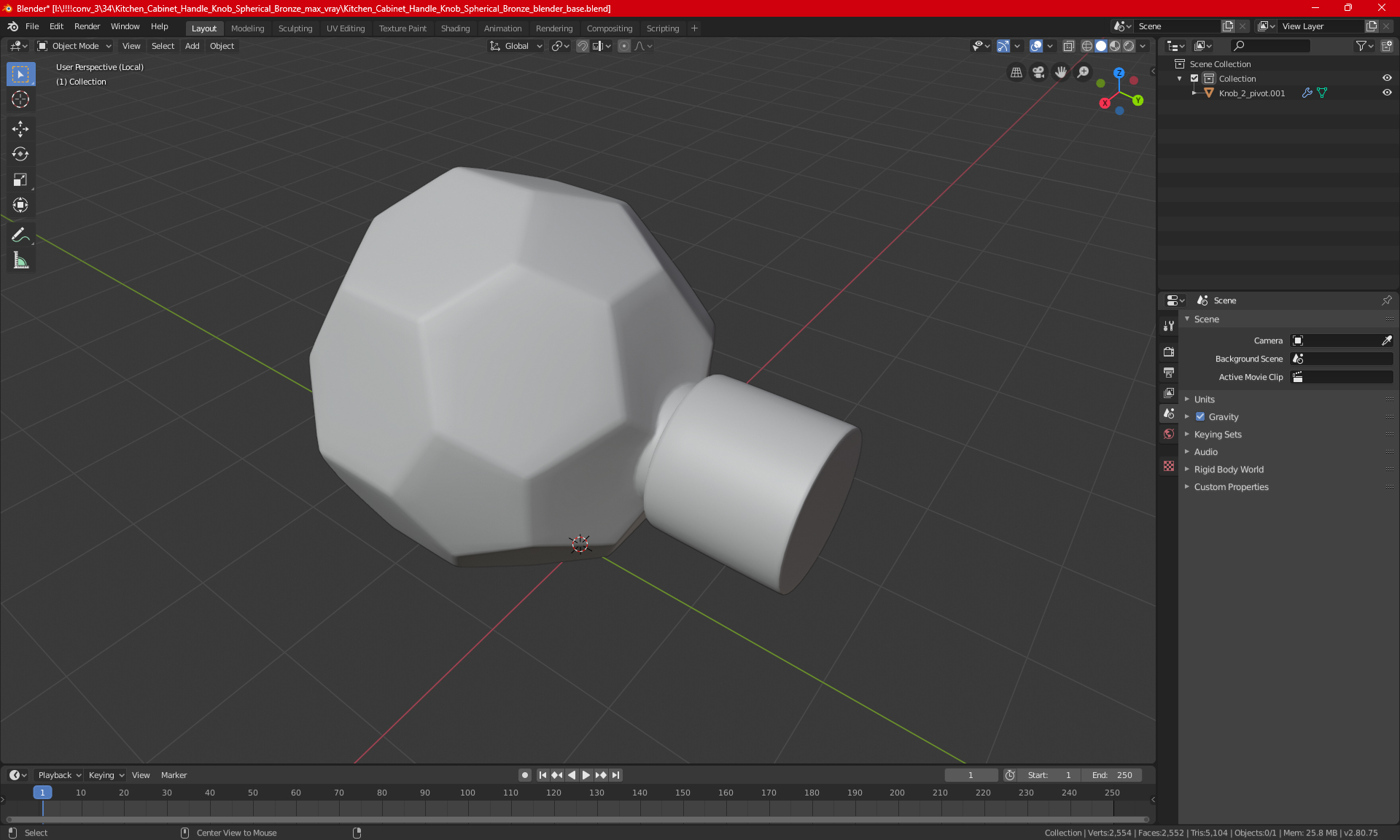Open Render properties tab

pyautogui.click(x=1169, y=352)
